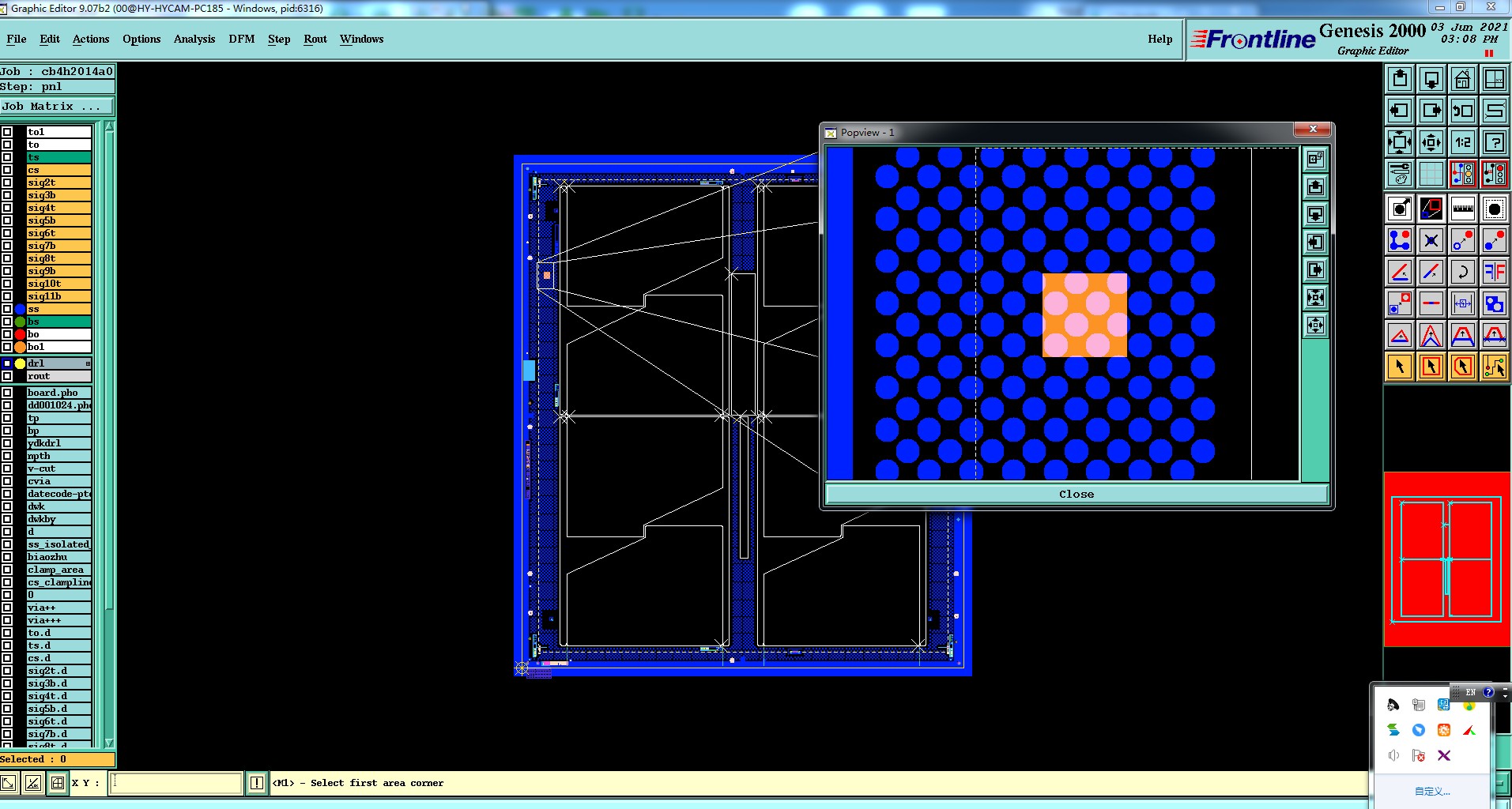Toggle checkbox for layer sig5b

pyautogui.click(x=7, y=220)
